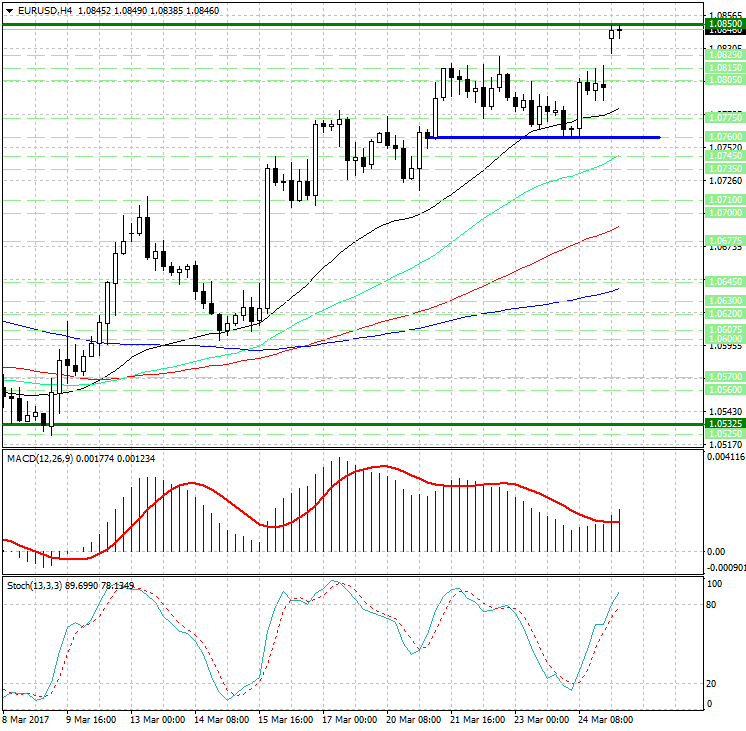Screen dimensions: 746x731
Task: Select the top green horizontal resistance line
Action: pos(300,24)
